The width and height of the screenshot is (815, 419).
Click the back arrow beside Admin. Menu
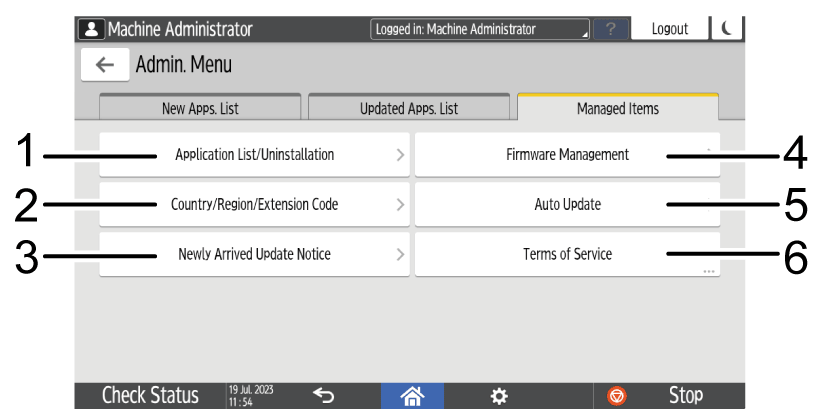(x=105, y=65)
